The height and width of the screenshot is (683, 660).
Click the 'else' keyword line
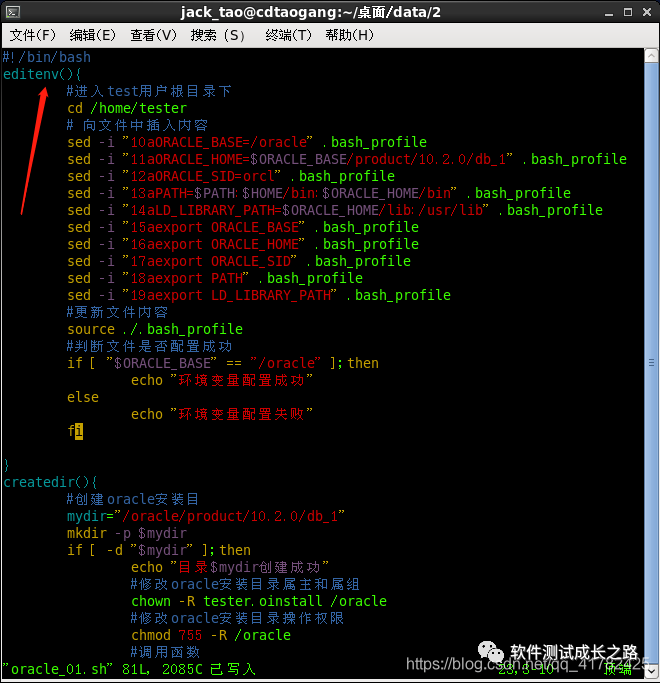83,397
